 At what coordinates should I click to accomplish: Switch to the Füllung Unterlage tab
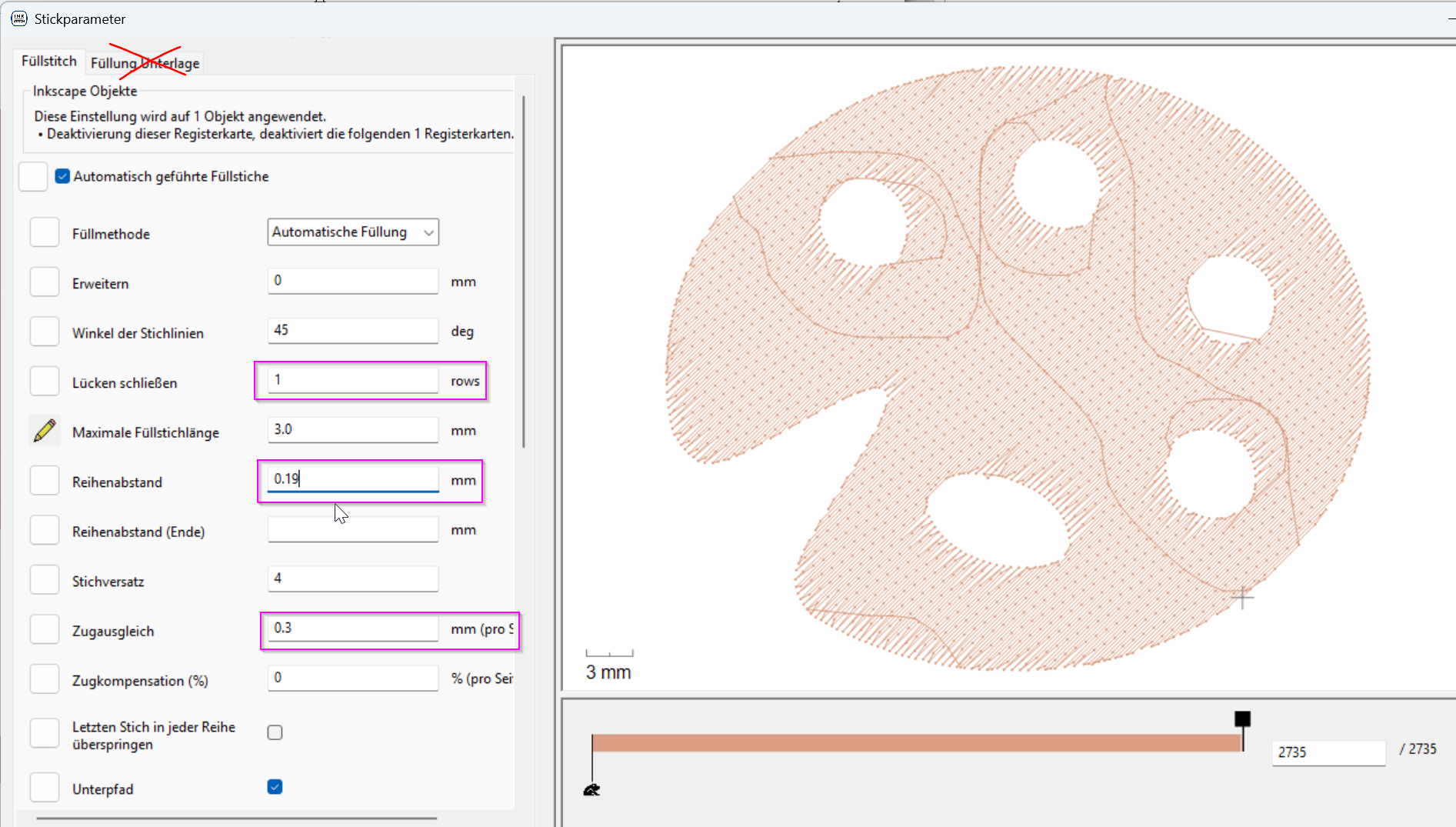point(145,63)
